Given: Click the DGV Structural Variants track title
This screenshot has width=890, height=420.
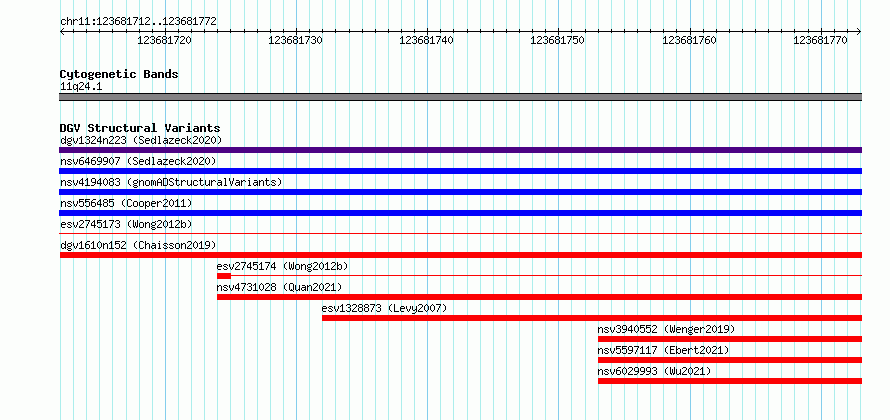Looking at the screenshot, I should click(x=140, y=128).
